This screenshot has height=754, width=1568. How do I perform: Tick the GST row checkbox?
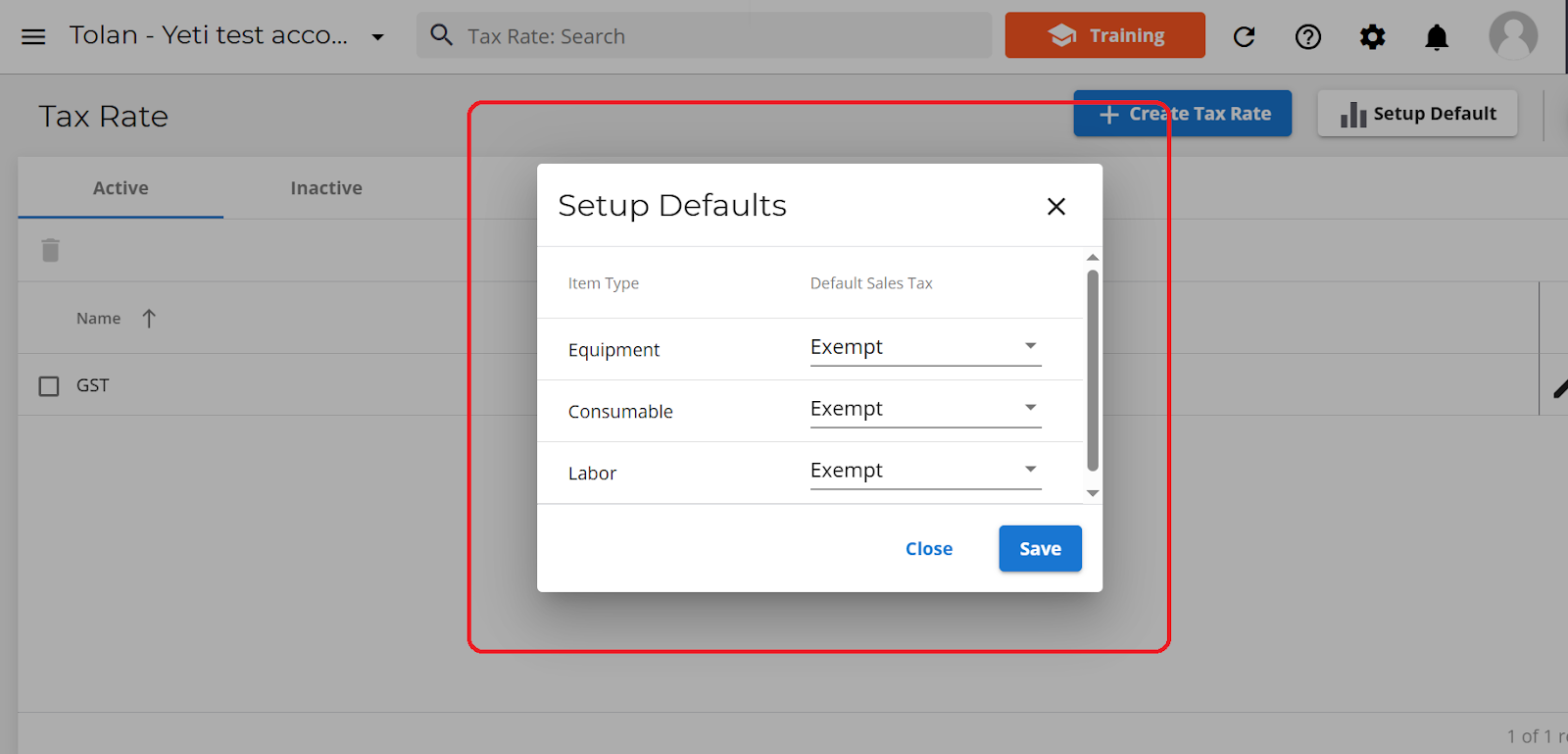point(49,386)
